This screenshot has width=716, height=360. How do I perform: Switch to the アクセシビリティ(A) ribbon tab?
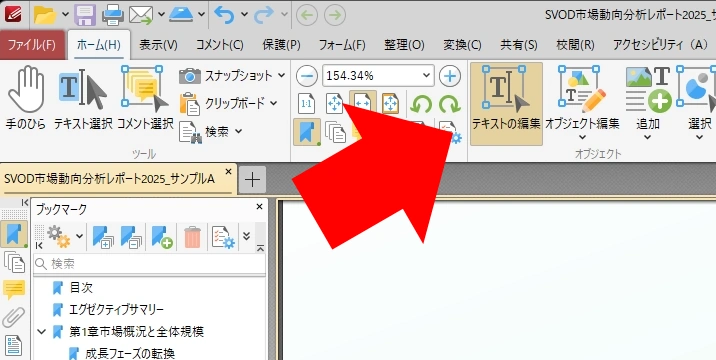(x=660, y=45)
